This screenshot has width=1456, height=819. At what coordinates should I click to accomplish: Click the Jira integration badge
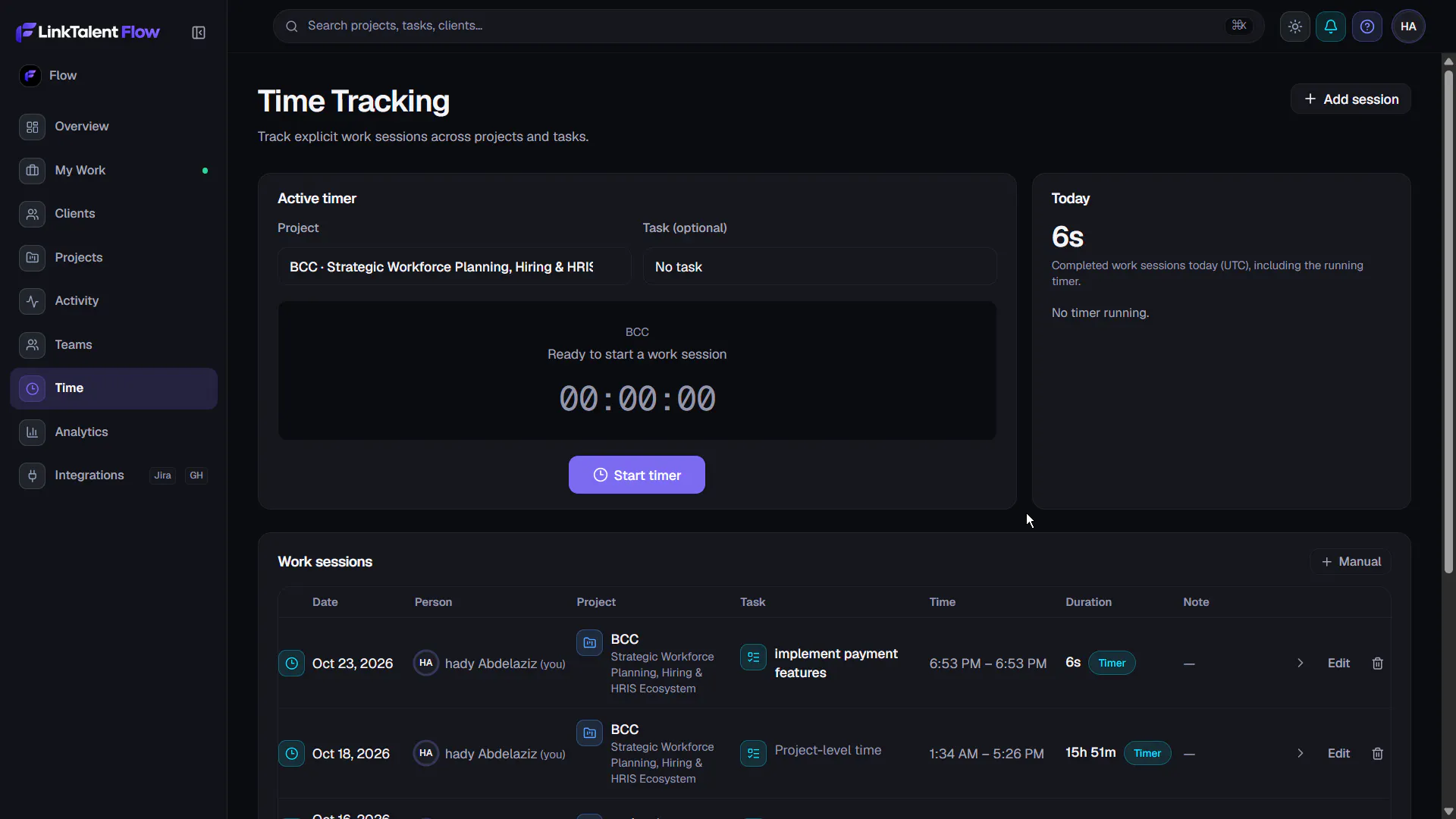(x=162, y=475)
